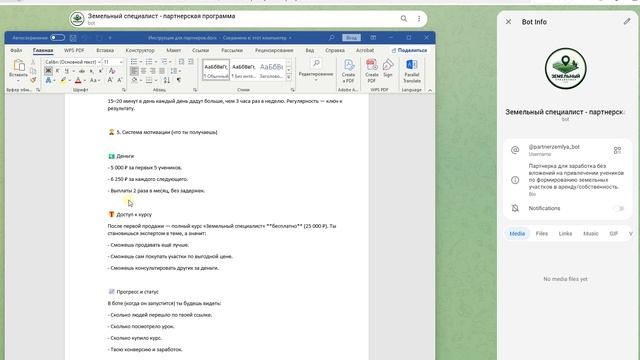
Task: Open the font size dropdown
Action: [121, 62]
